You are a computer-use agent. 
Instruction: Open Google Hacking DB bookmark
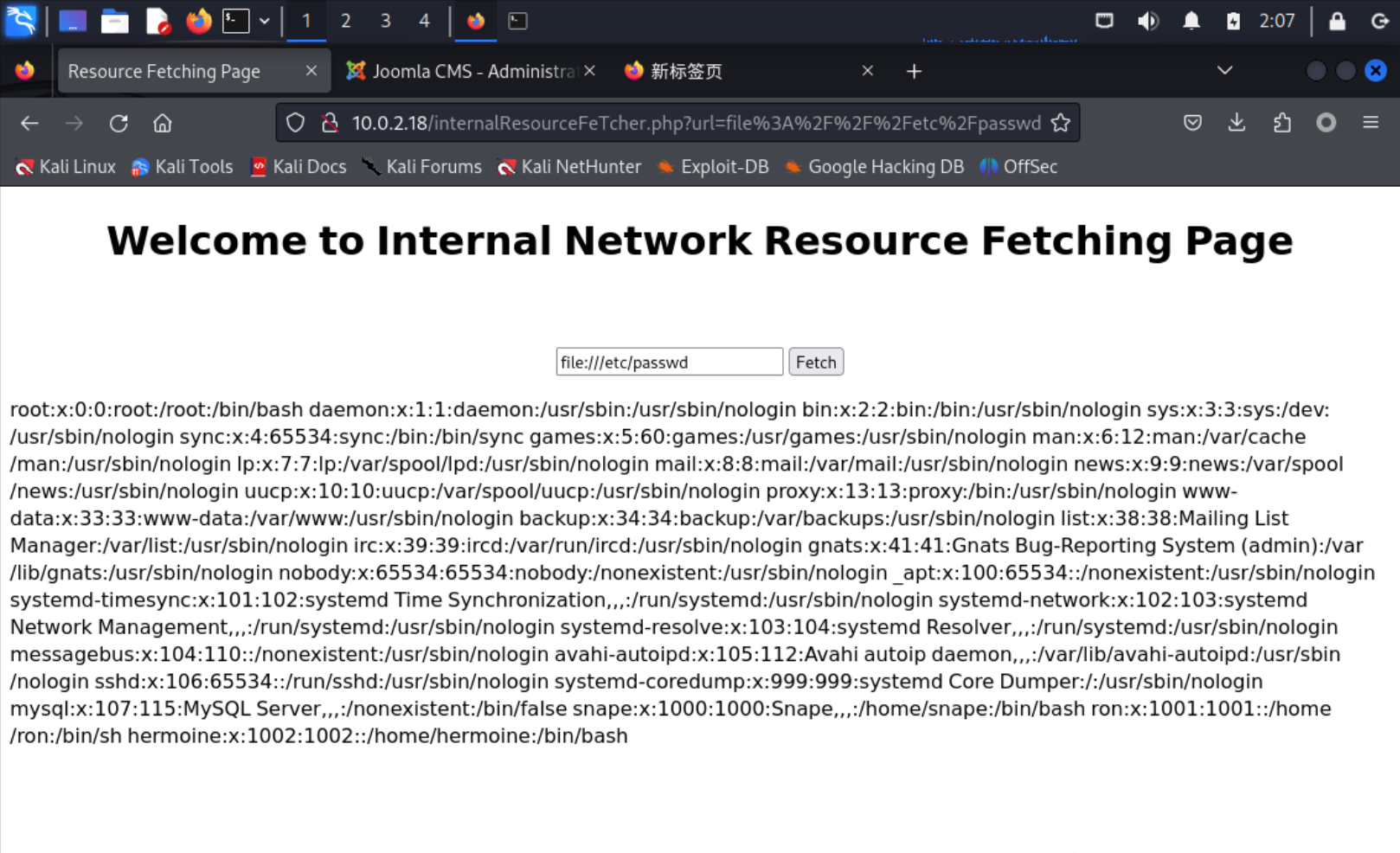(874, 167)
